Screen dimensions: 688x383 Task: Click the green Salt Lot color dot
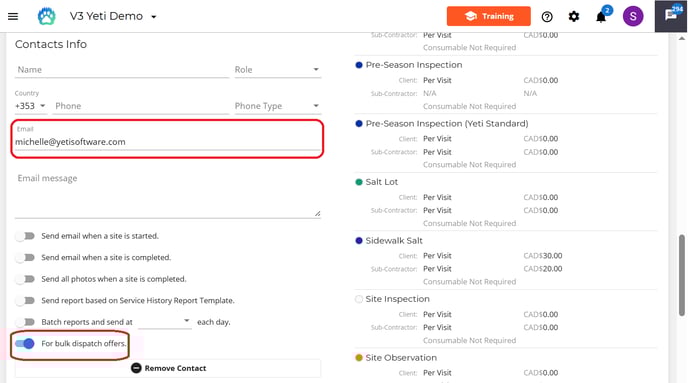tap(358, 182)
